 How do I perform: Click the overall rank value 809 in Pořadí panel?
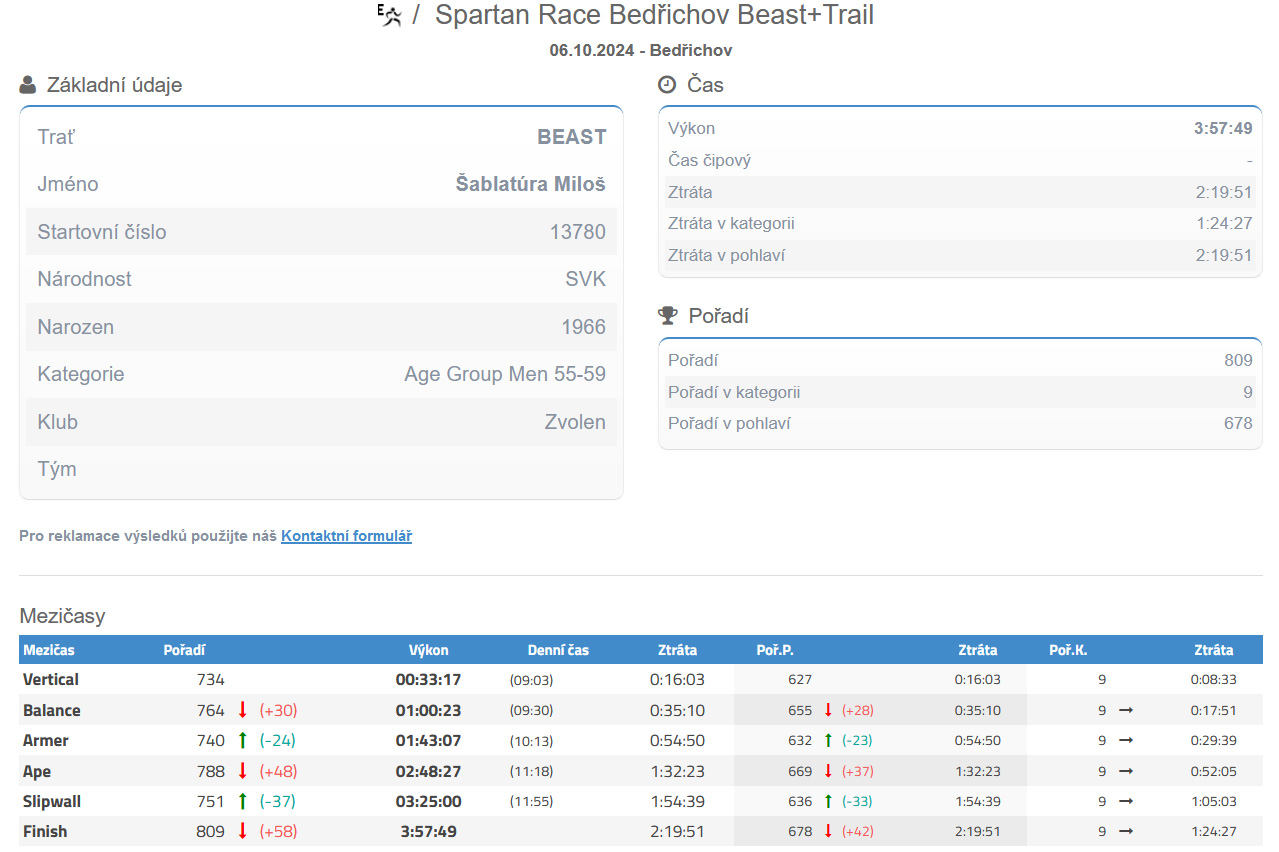(x=1238, y=360)
